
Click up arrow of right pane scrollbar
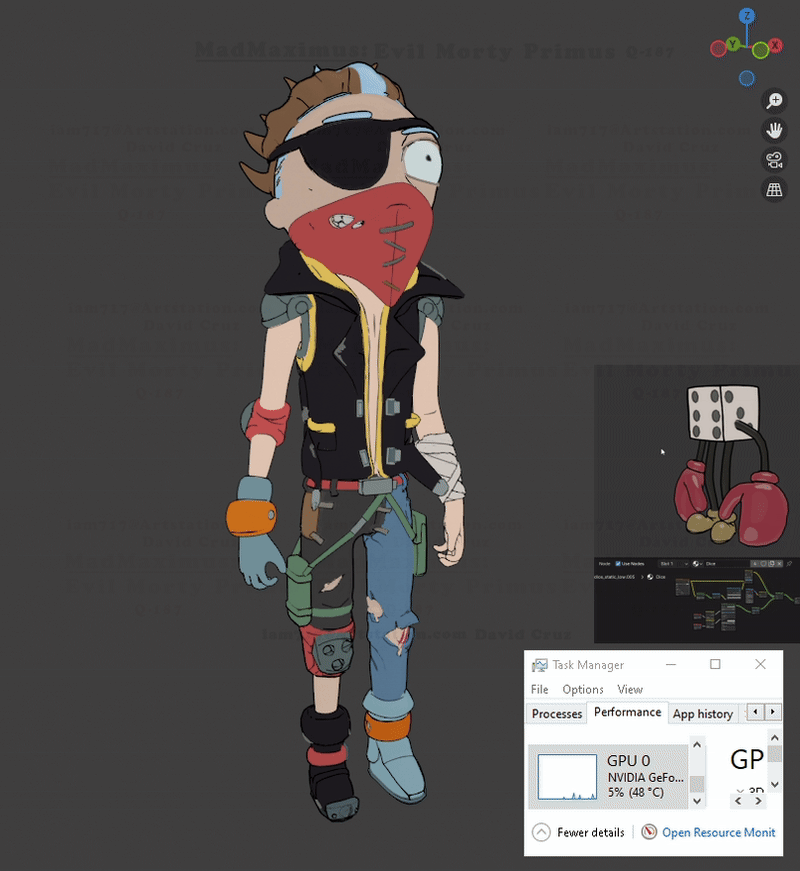775,738
